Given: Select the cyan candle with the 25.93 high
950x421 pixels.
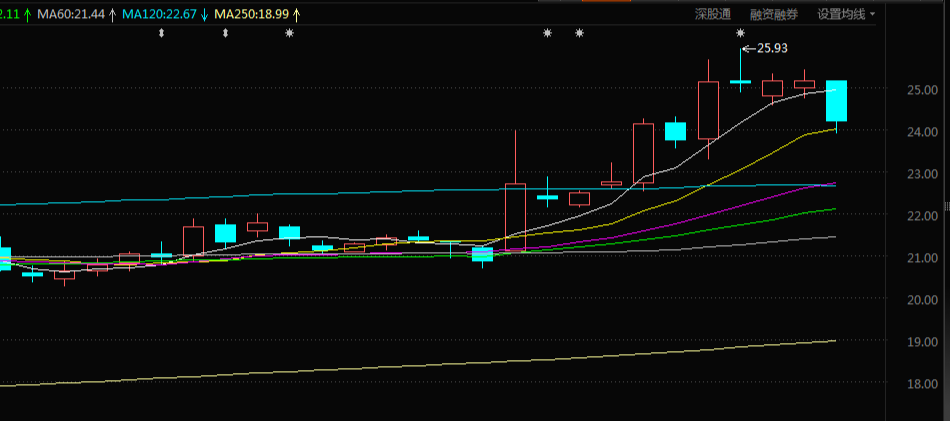Looking at the screenshot, I should [x=740, y=81].
